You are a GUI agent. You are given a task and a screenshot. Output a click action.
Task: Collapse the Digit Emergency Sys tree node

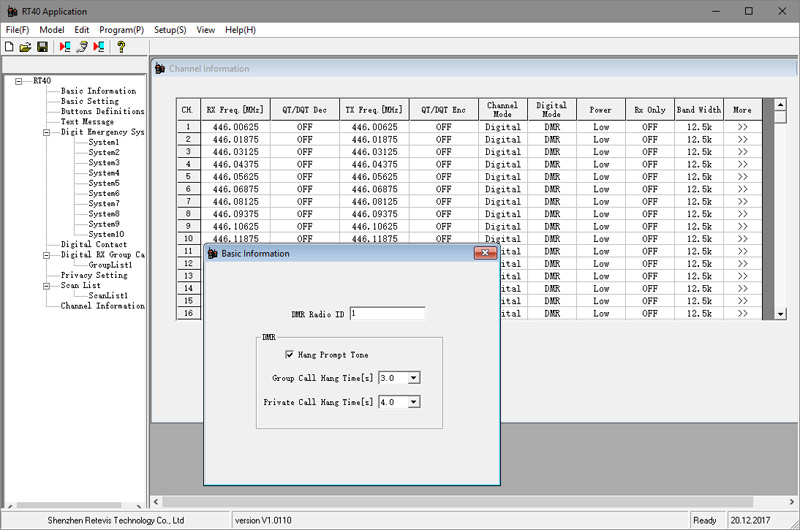tap(46, 132)
